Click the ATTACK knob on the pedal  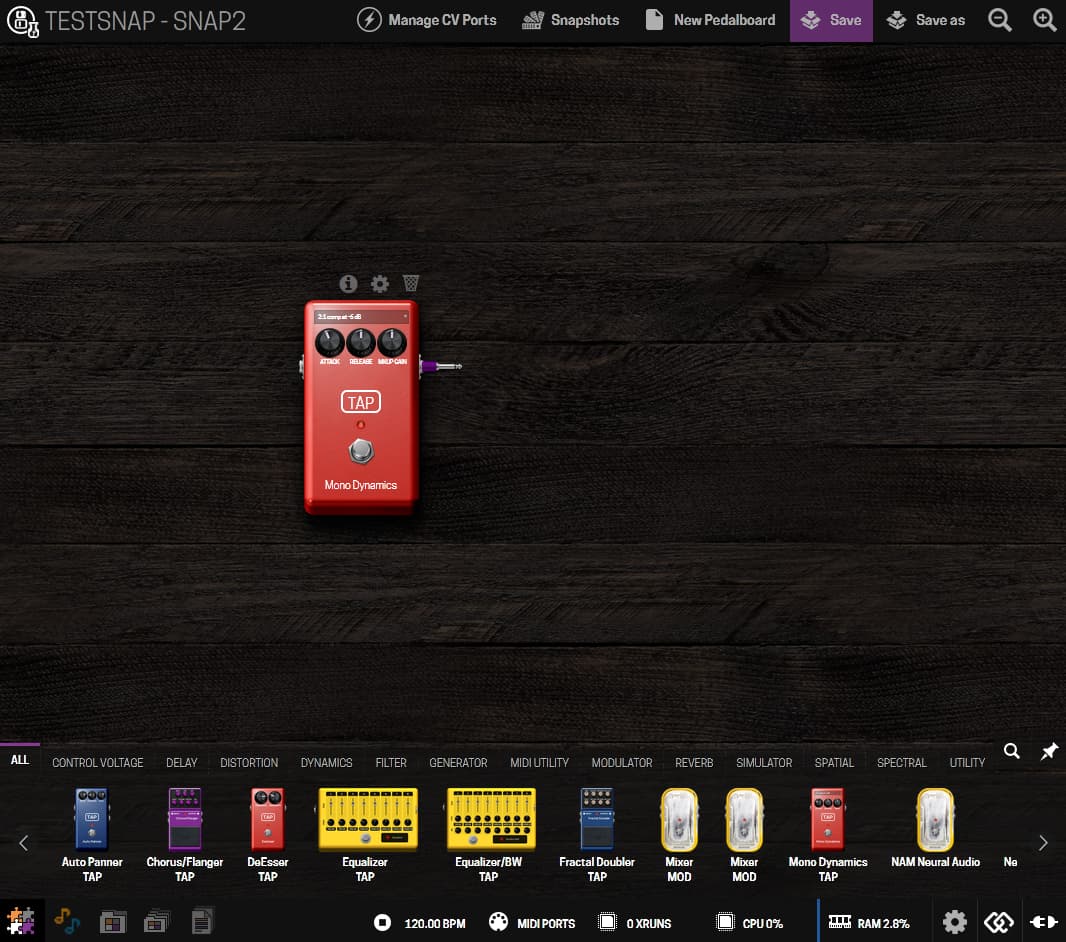(330, 343)
